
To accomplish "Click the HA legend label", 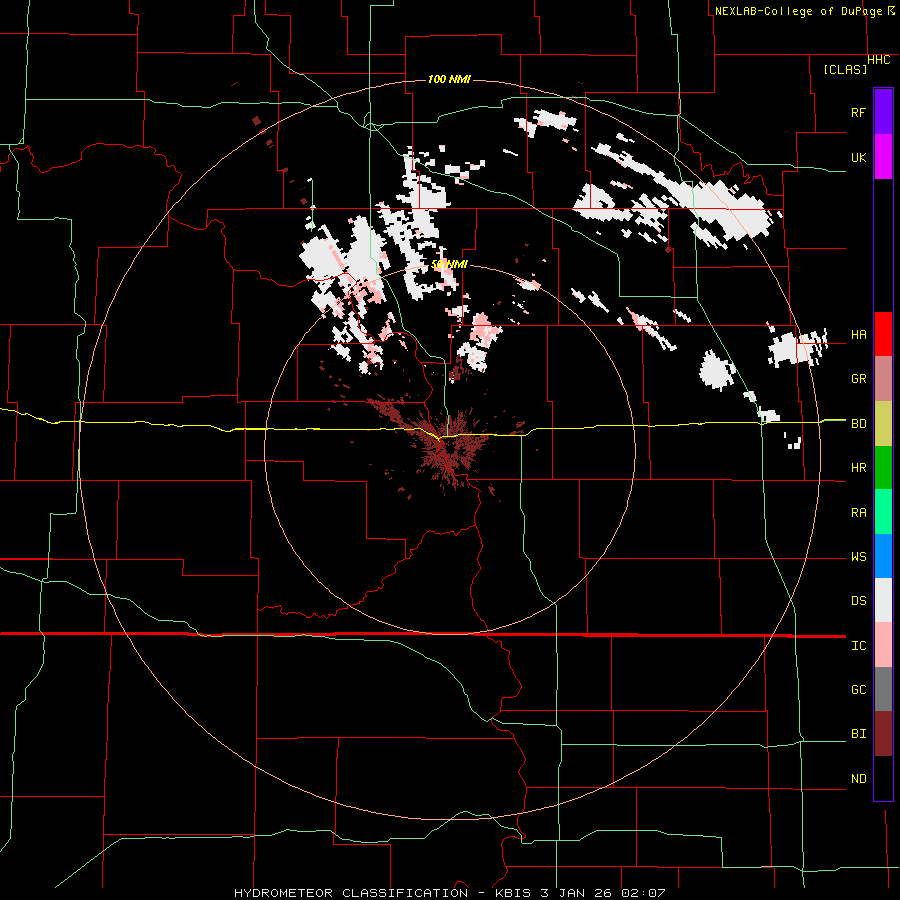I will tap(859, 335).
